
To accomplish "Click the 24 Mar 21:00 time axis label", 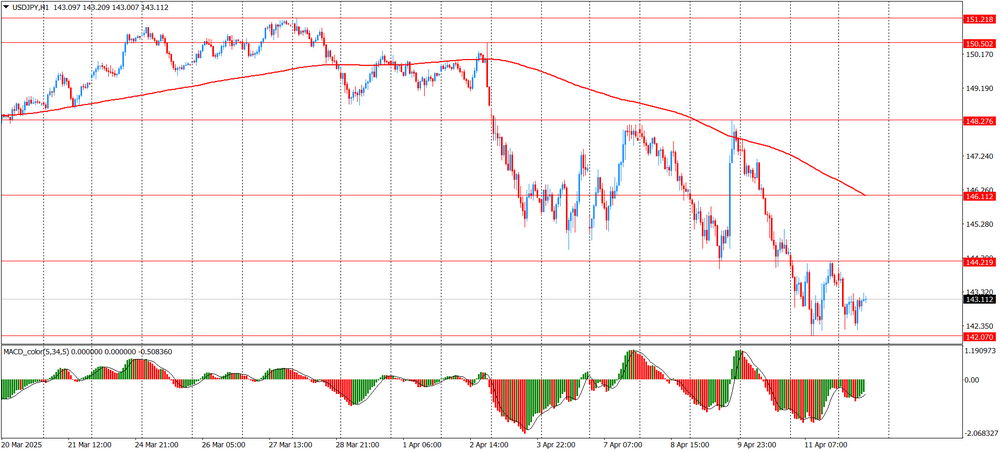I will pos(153,445).
